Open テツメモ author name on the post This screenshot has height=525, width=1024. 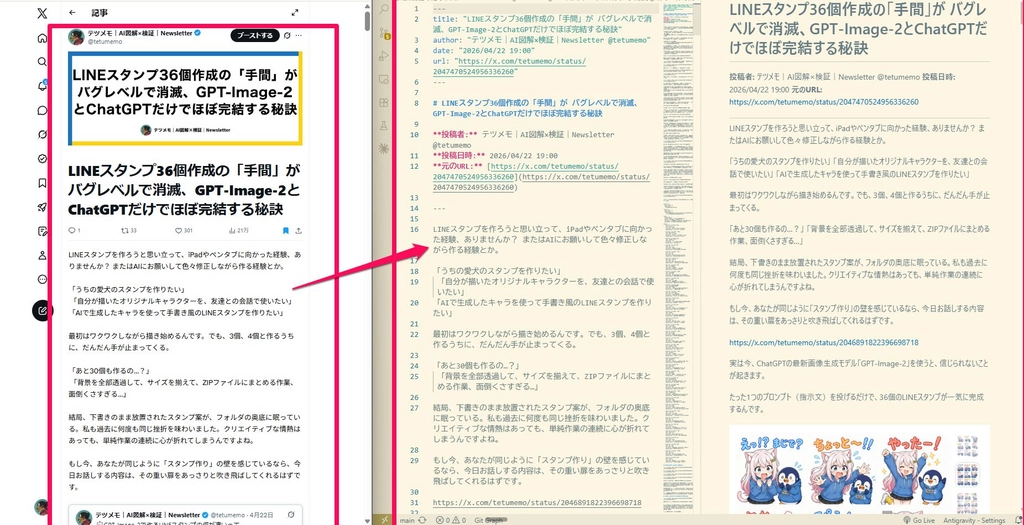(x=140, y=33)
